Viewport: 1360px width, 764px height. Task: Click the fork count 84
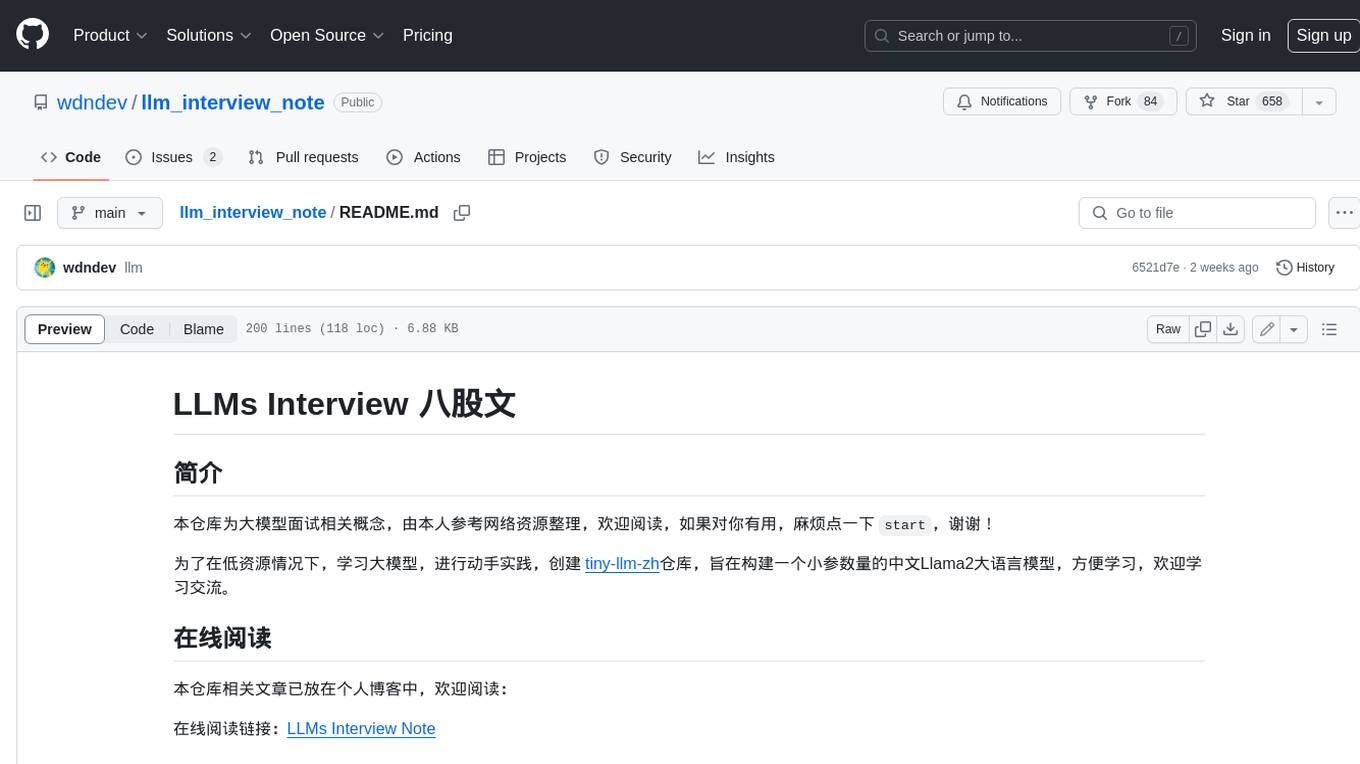coord(1151,101)
